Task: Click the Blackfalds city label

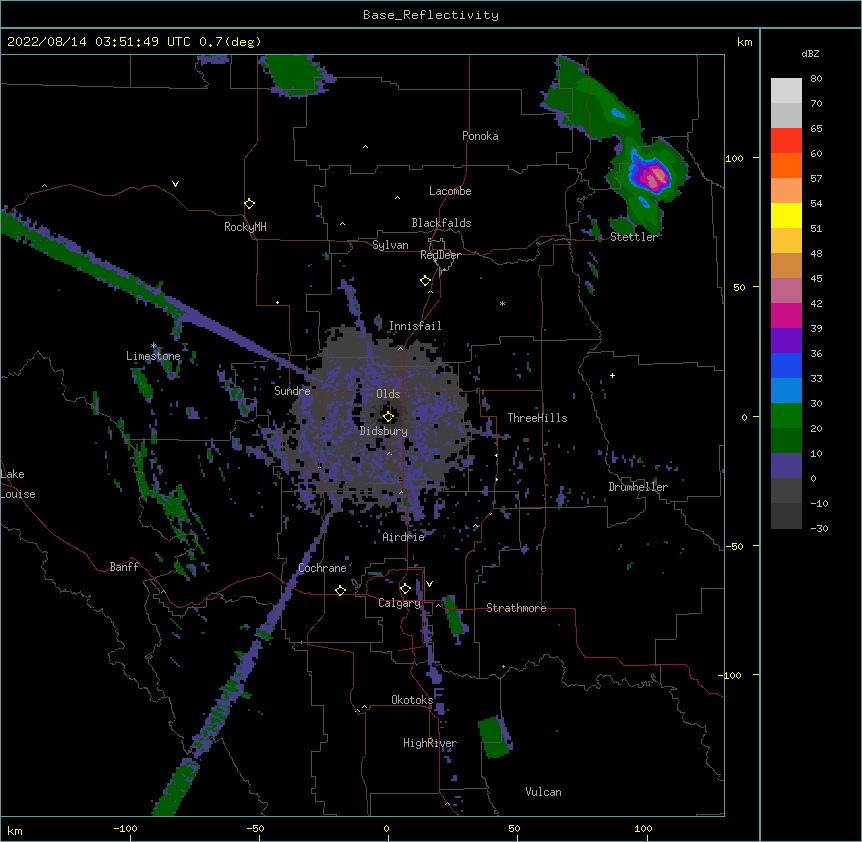Action: click(441, 223)
